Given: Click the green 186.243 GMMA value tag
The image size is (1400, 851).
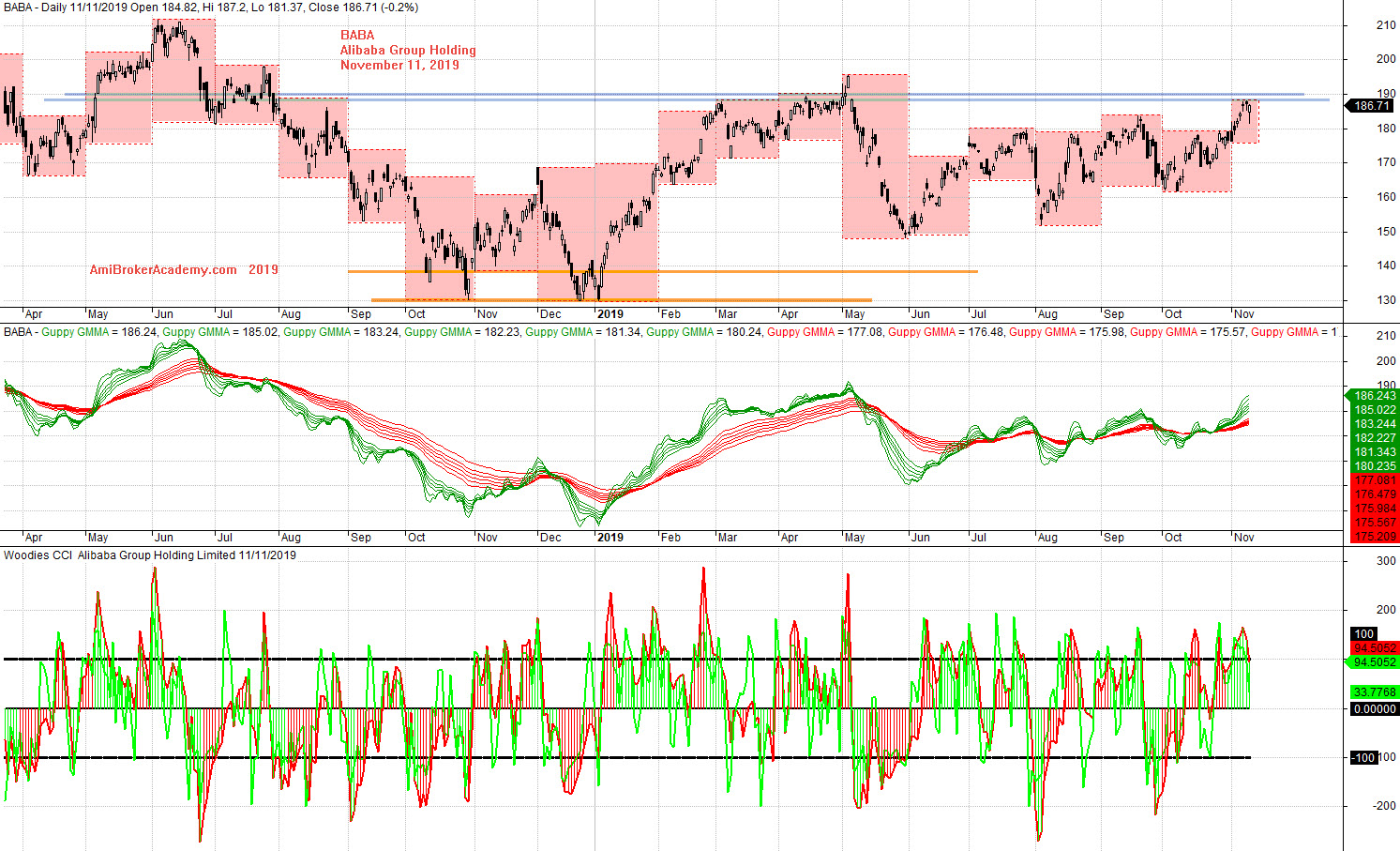Looking at the screenshot, I should (x=1372, y=396).
